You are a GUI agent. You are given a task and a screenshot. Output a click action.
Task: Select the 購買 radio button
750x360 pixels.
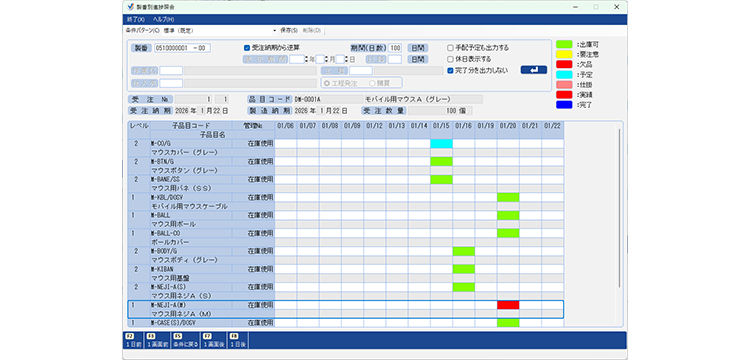click(x=372, y=83)
